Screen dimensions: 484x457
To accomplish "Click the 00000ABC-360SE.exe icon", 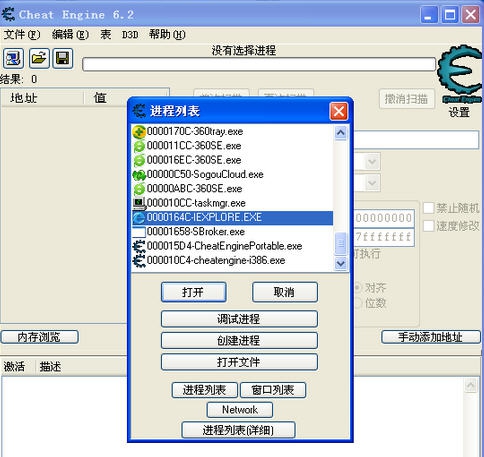I will 139,189.
